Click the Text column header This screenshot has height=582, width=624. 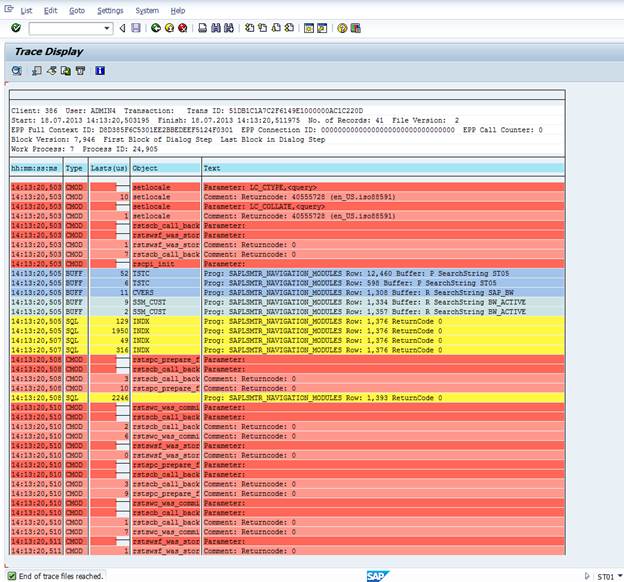pyautogui.click(x=383, y=168)
